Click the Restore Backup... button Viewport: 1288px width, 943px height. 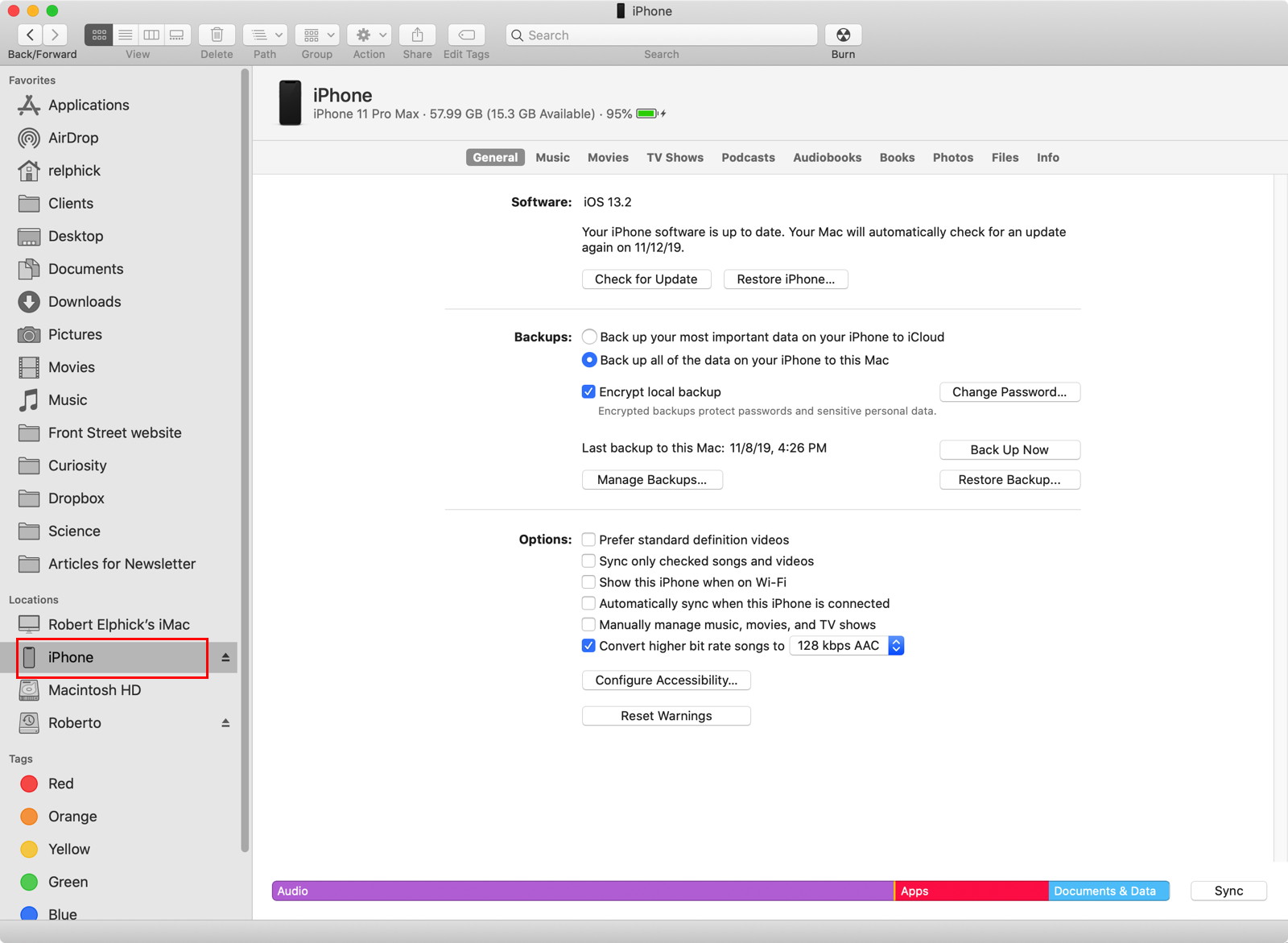tap(1009, 480)
